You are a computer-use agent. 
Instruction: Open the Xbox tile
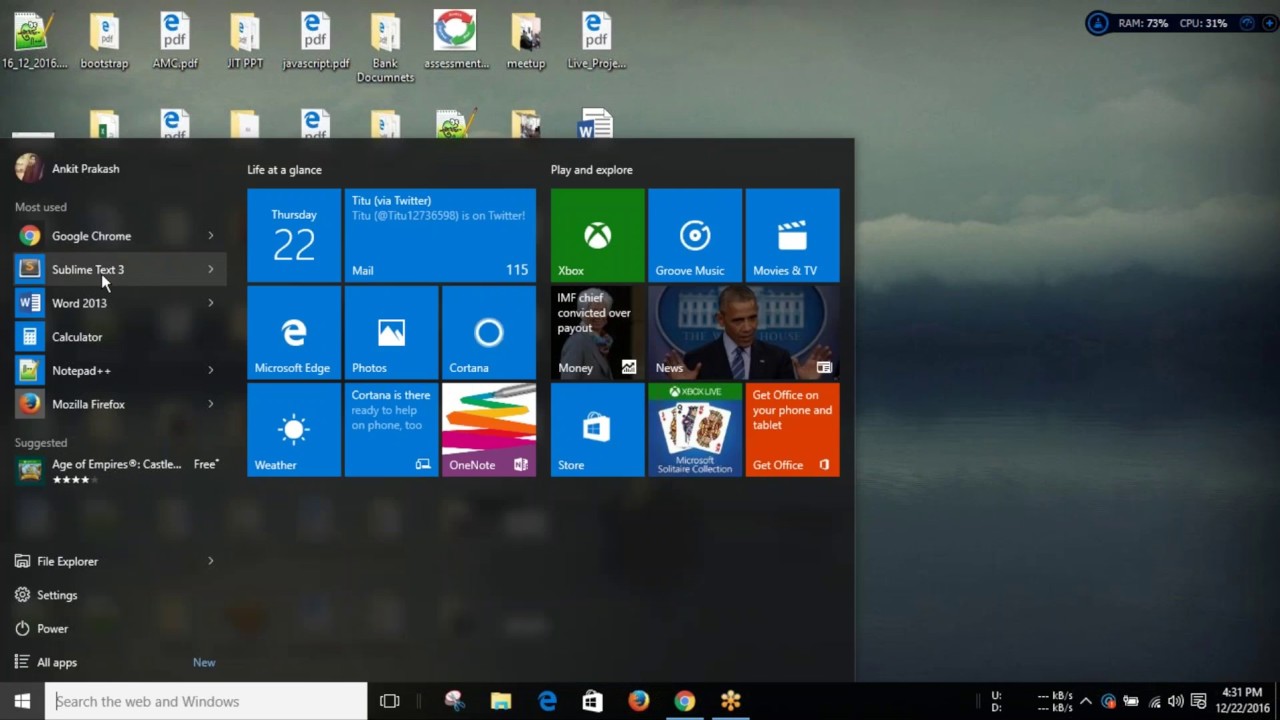click(597, 235)
